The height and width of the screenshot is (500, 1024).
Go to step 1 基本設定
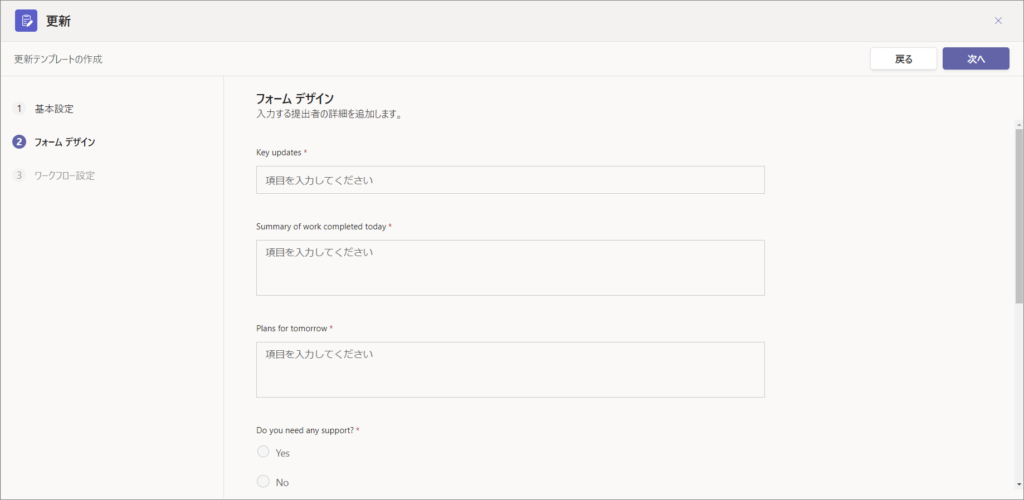coord(43,109)
